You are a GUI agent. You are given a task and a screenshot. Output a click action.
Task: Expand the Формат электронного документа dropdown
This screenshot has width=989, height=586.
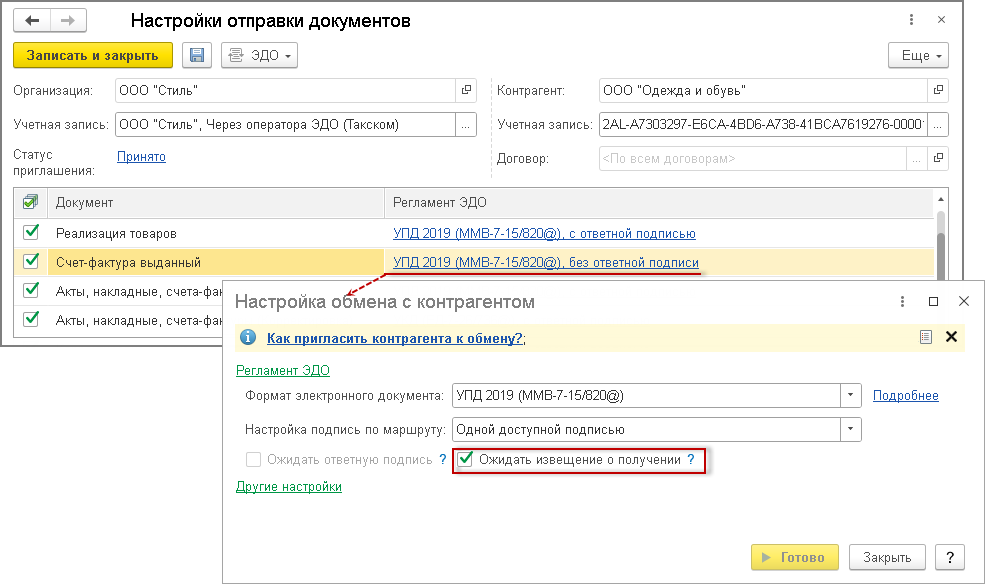click(850, 396)
